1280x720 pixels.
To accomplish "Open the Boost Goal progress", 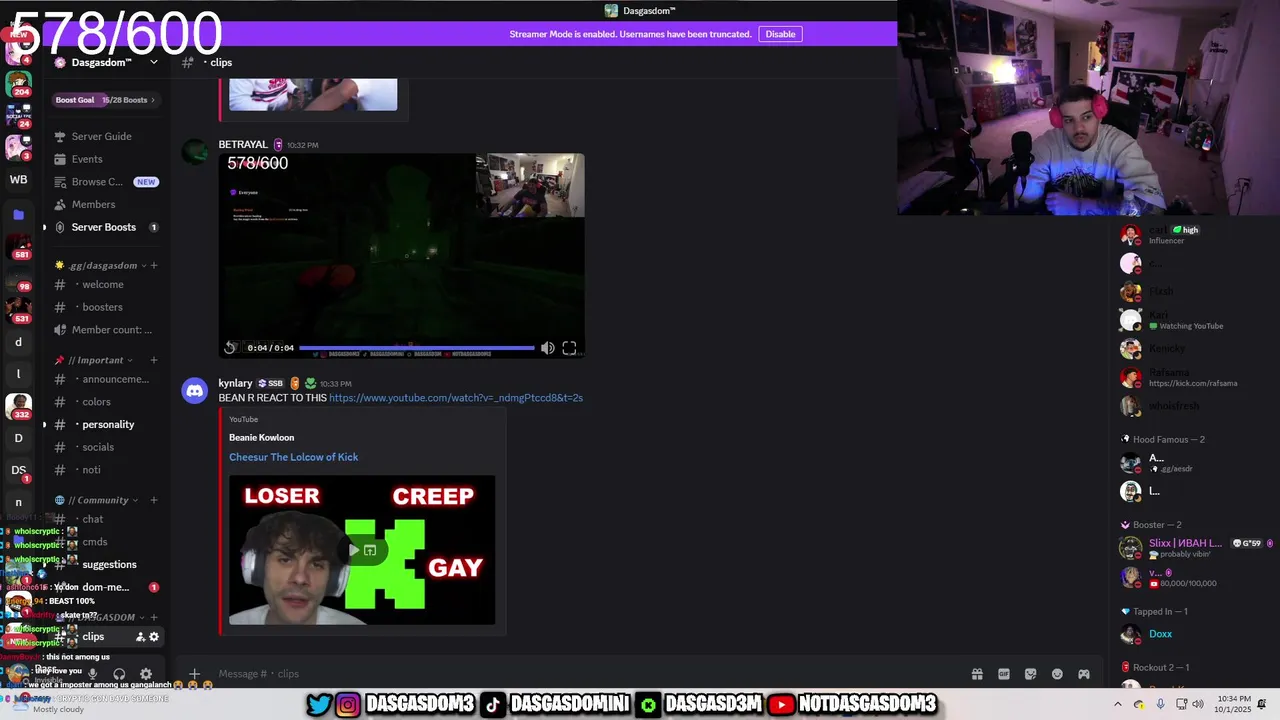I will click(x=105, y=100).
